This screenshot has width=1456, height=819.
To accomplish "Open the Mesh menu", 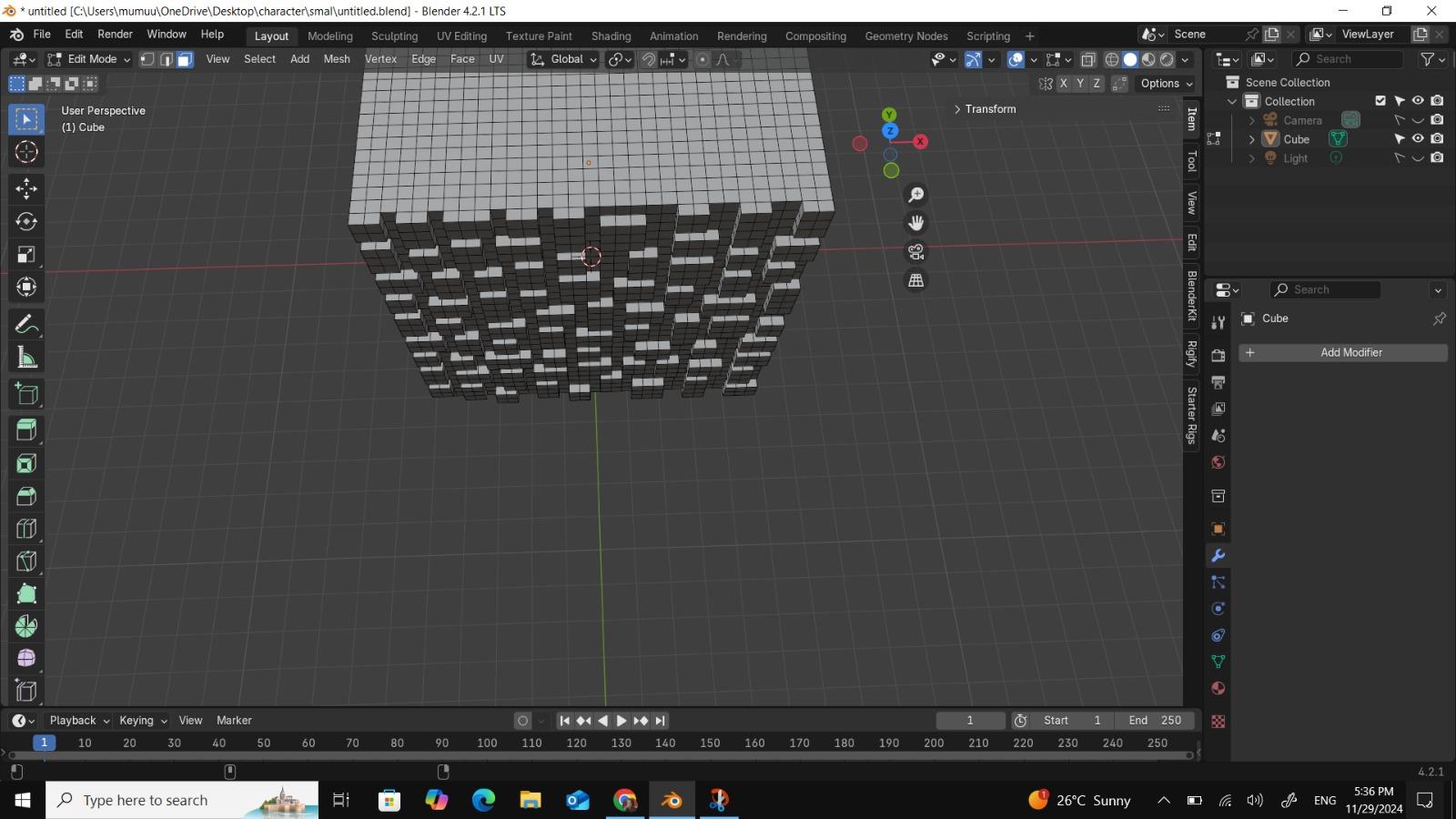I will click(337, 59).
